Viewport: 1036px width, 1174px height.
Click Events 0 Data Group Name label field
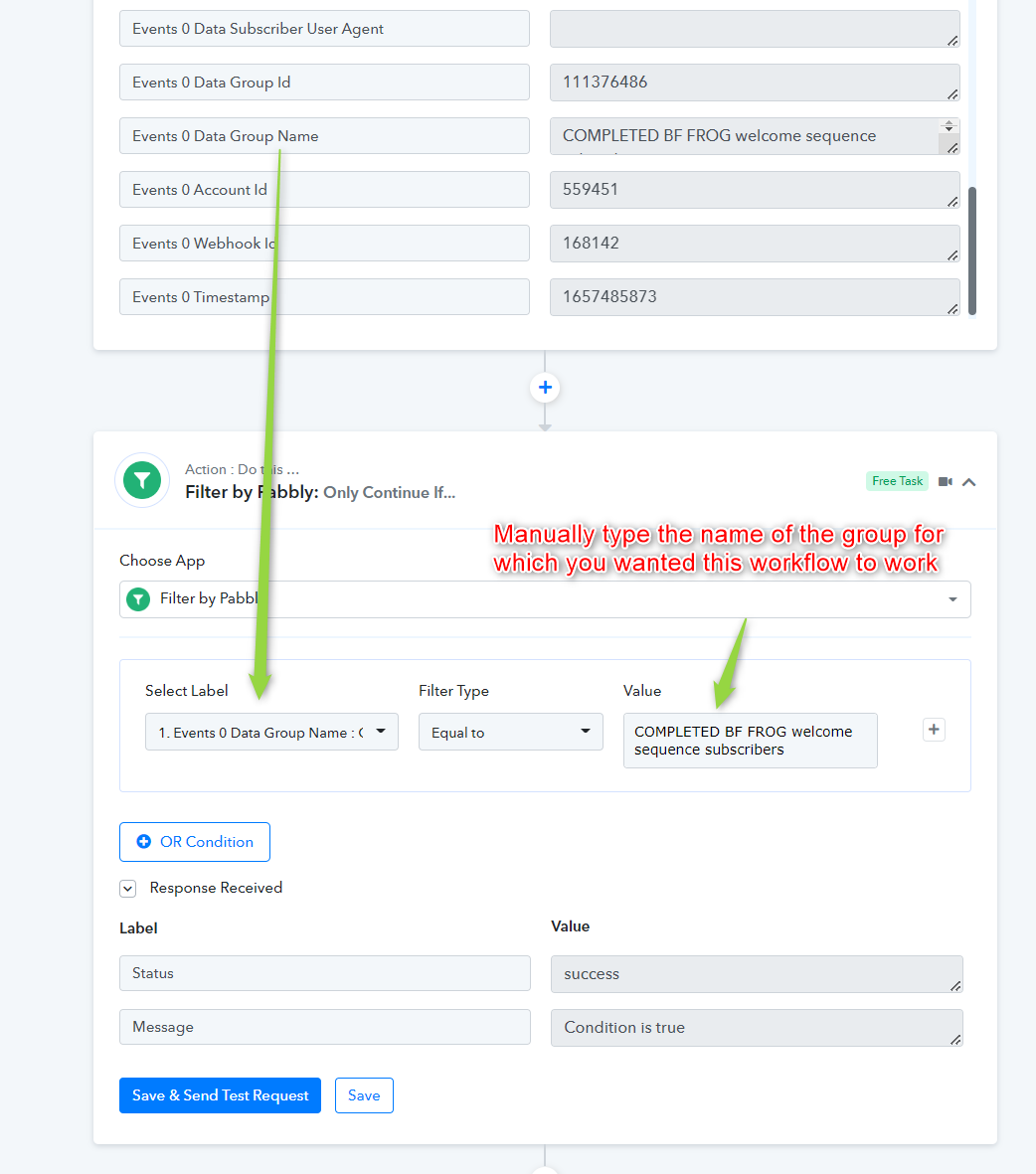324,135
